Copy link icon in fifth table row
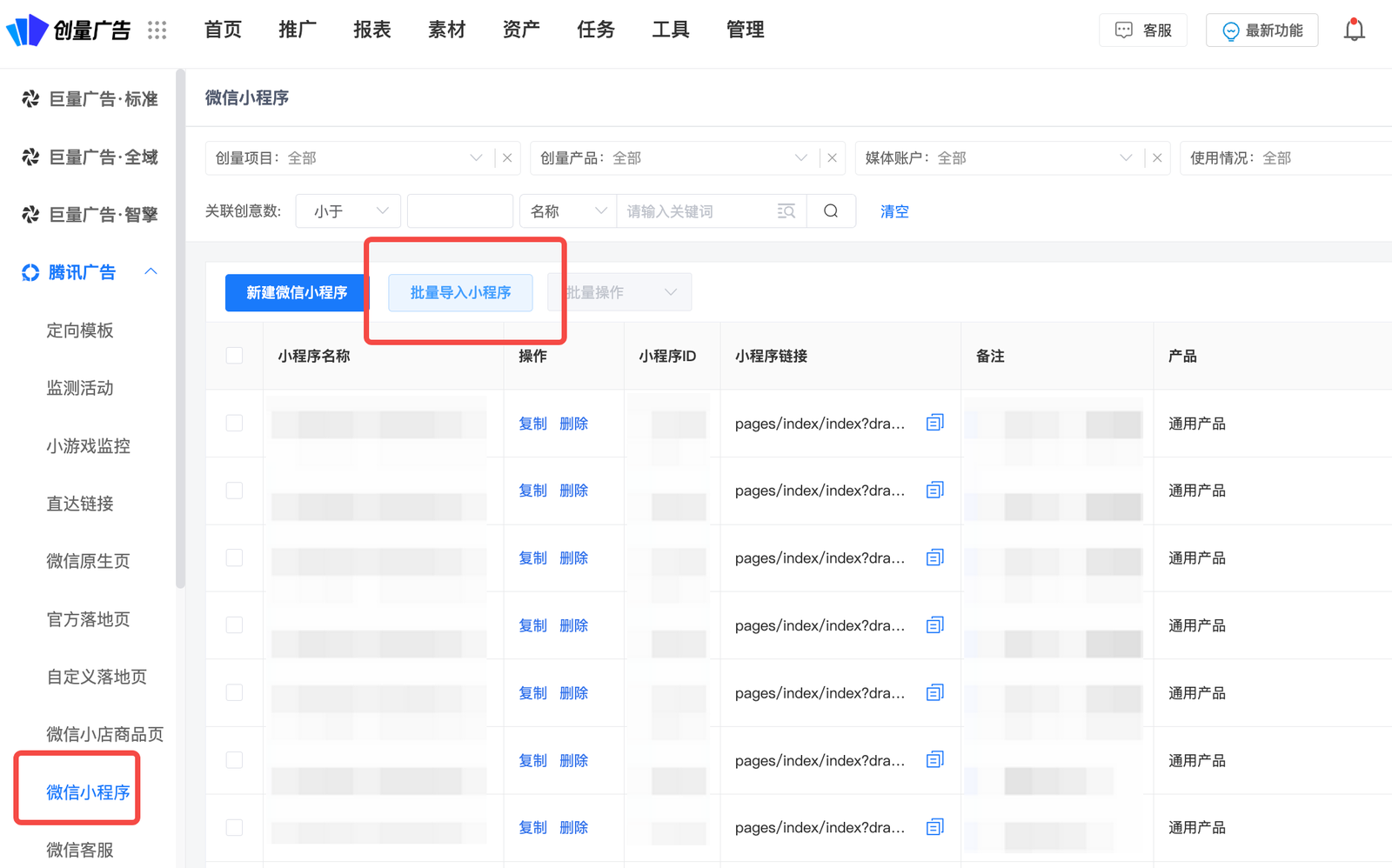Image resolution: width=1392 pixels, height=868 pixels. tap(934, 692)
